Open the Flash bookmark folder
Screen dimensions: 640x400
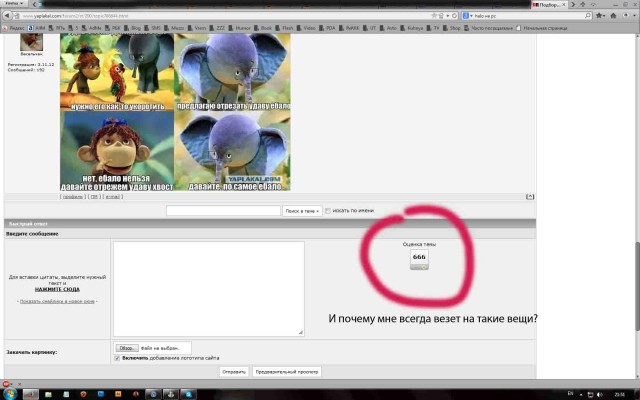point(284,28)
